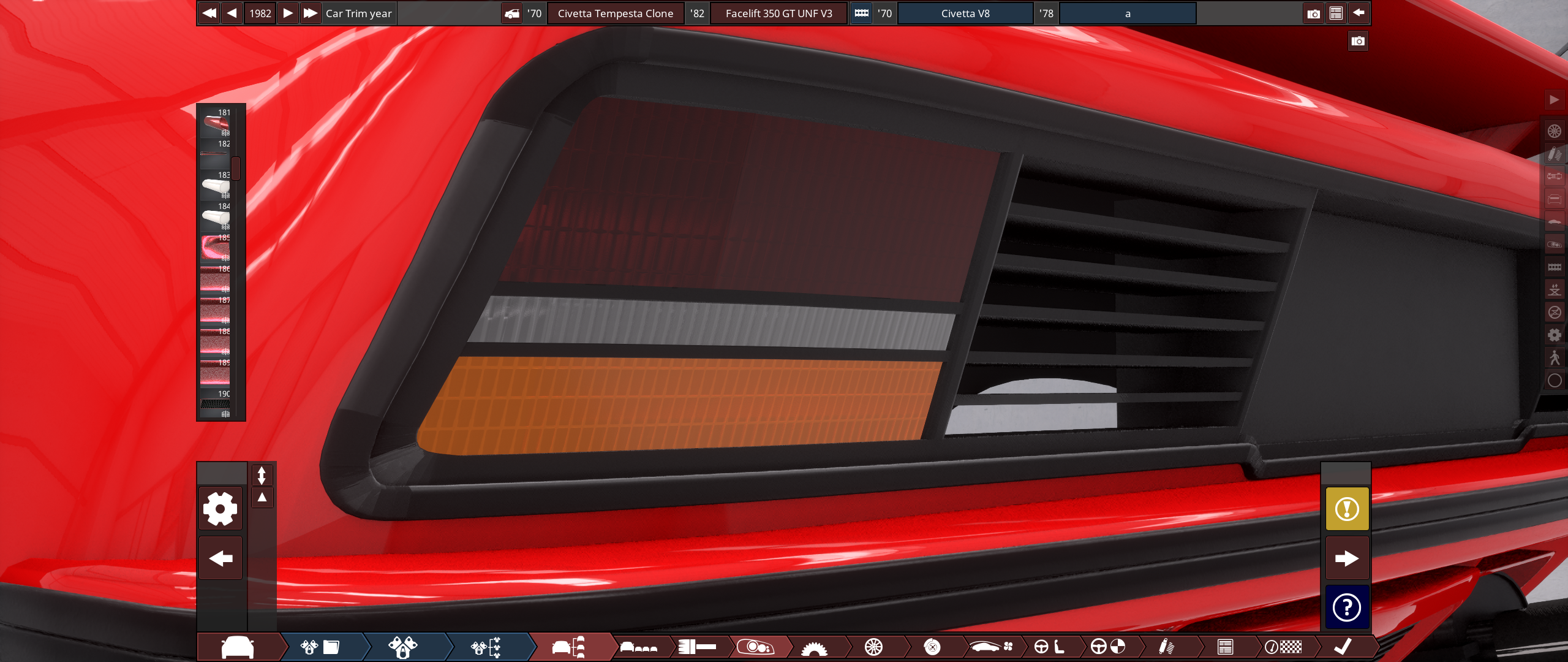Toggle suspension spring visibility in the right sidebar
Viewport: 1568px width, 662px height.
tap(1555, 153)
